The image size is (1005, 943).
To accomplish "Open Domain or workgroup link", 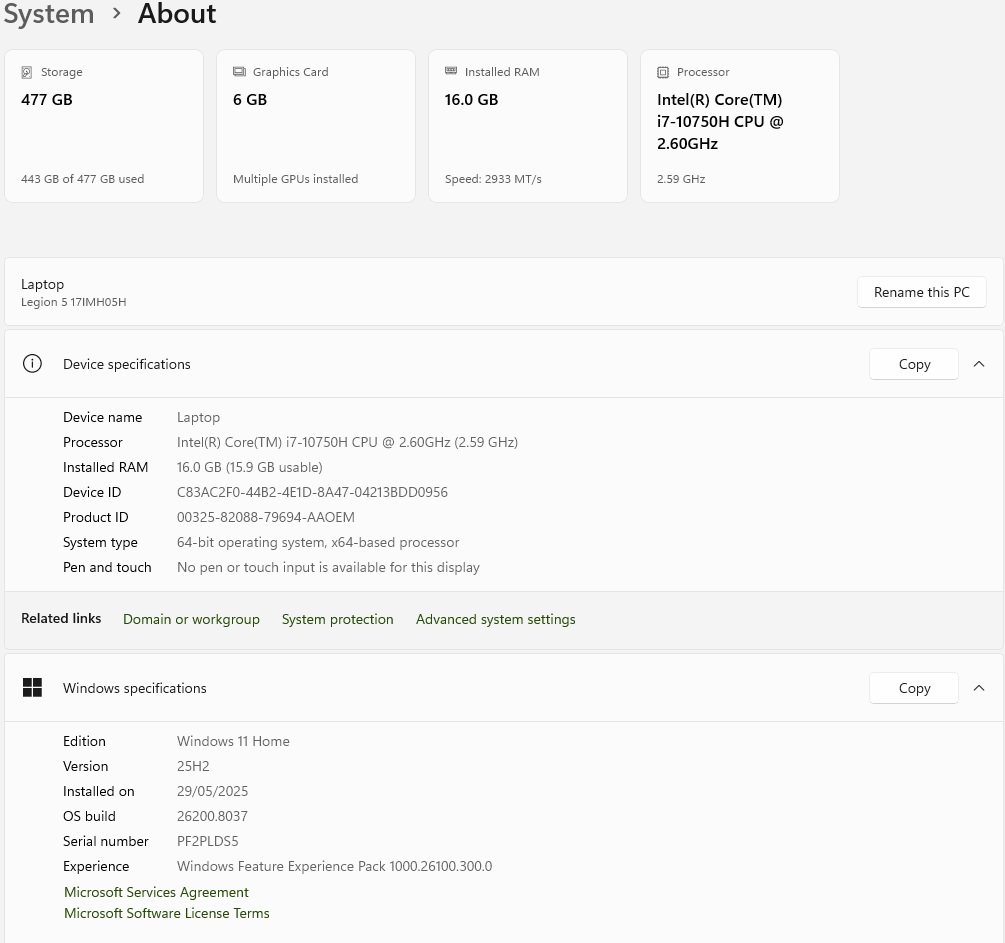I will [191, 619].
